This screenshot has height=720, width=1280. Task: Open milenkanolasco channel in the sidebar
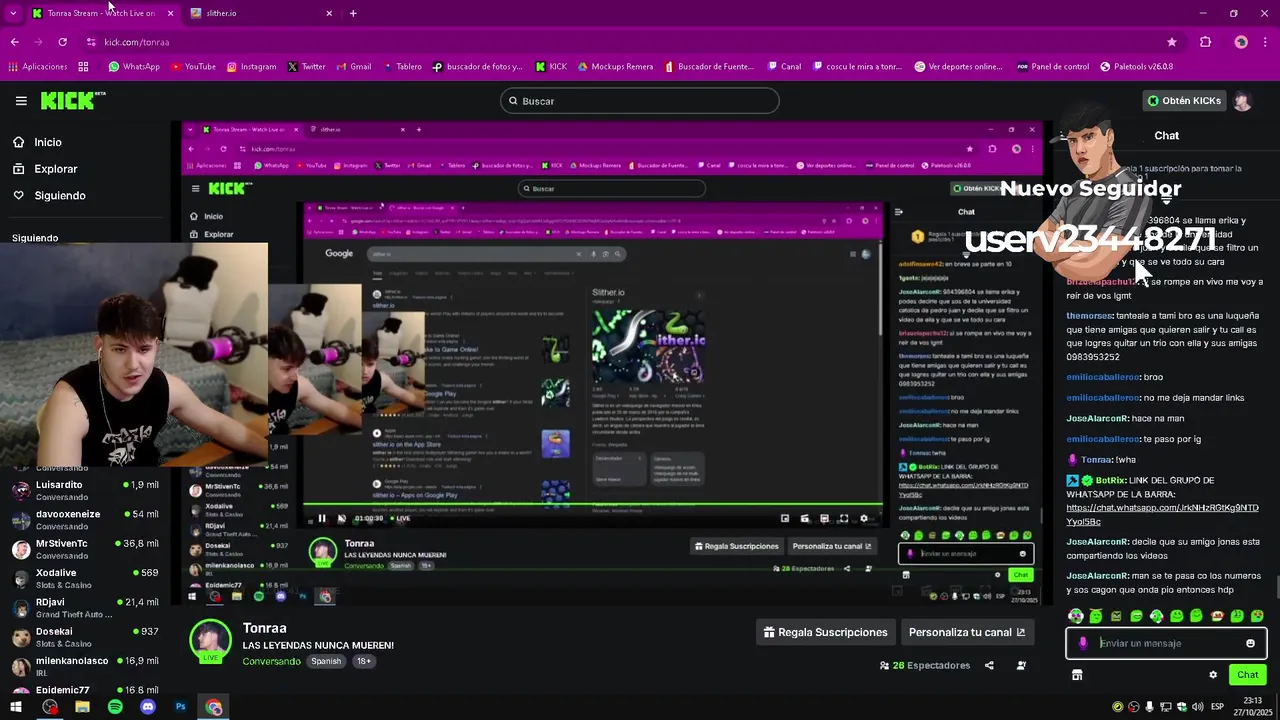(85, 666)
